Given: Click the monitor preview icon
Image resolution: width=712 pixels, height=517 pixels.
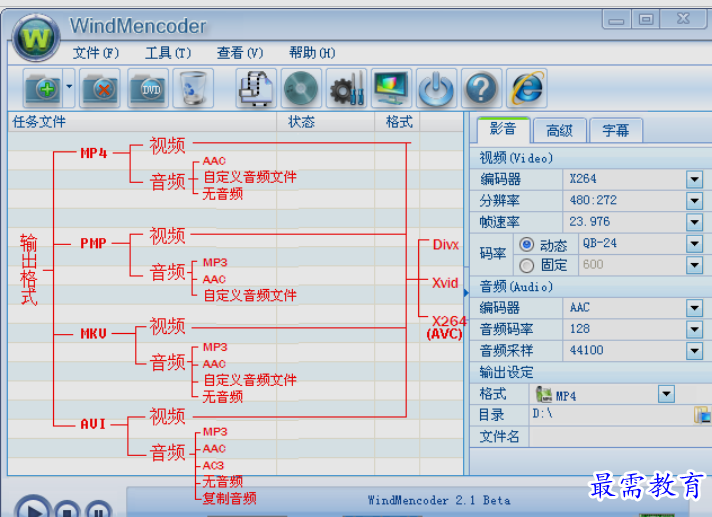Looking at the screenshot, I should click(x=391, y=88).
